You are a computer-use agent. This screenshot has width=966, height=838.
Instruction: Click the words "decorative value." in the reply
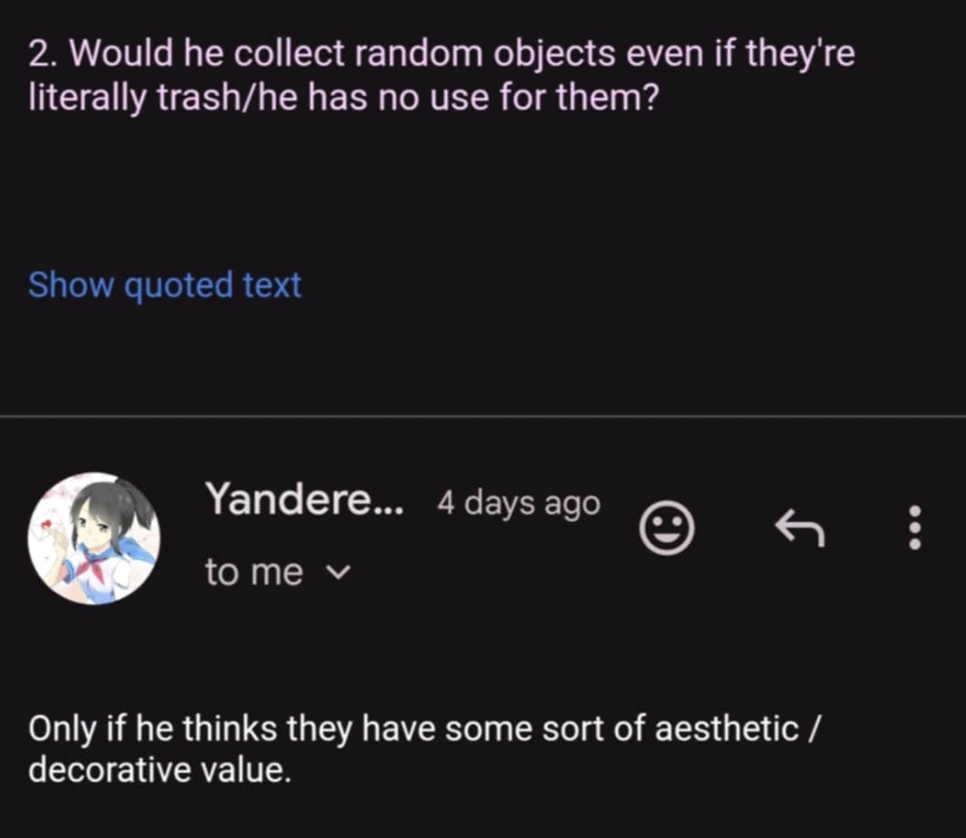click(x=160, y=771)
